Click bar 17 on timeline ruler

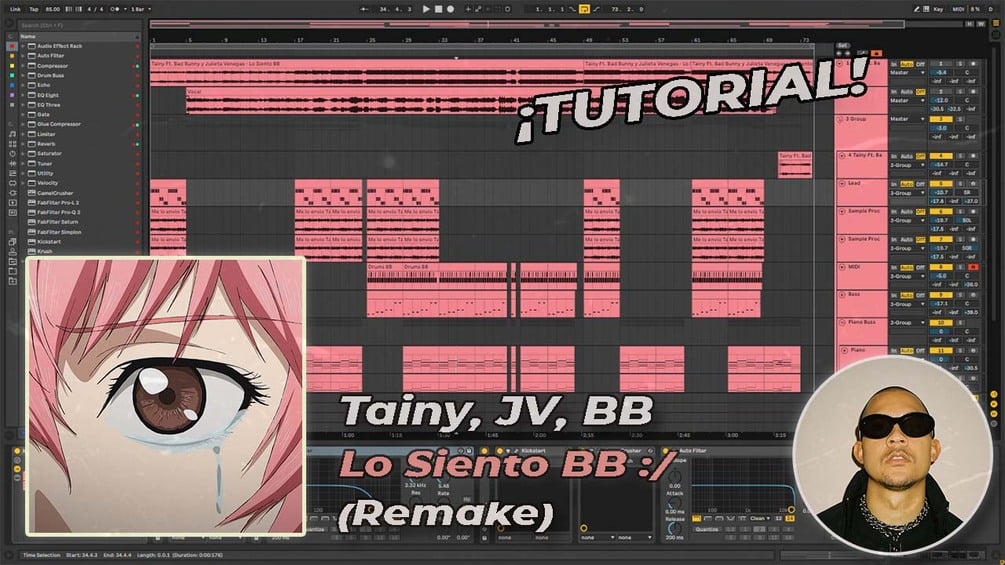point(299,40)
